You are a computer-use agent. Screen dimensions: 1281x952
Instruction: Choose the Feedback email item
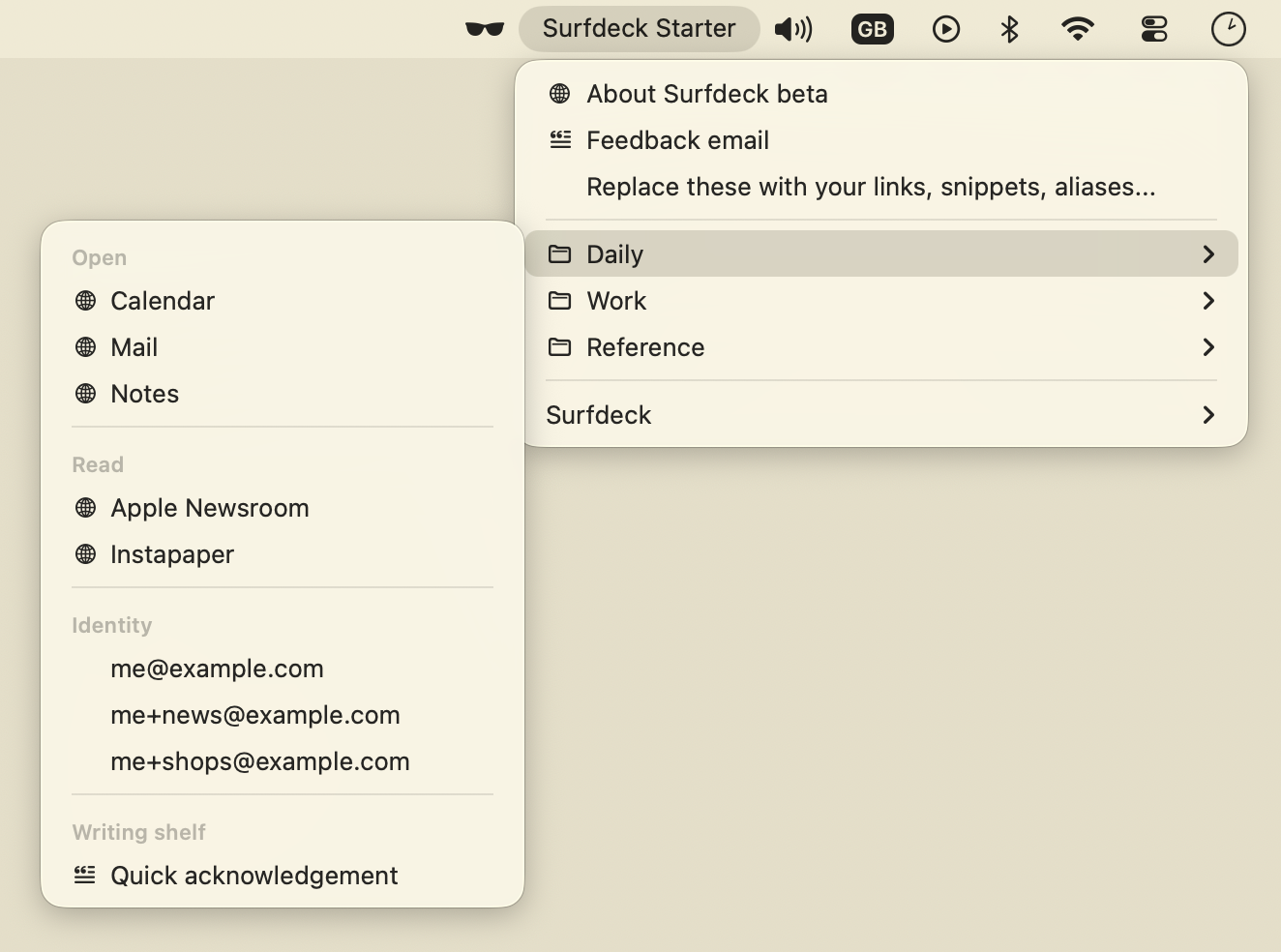[x=881, y=140]
